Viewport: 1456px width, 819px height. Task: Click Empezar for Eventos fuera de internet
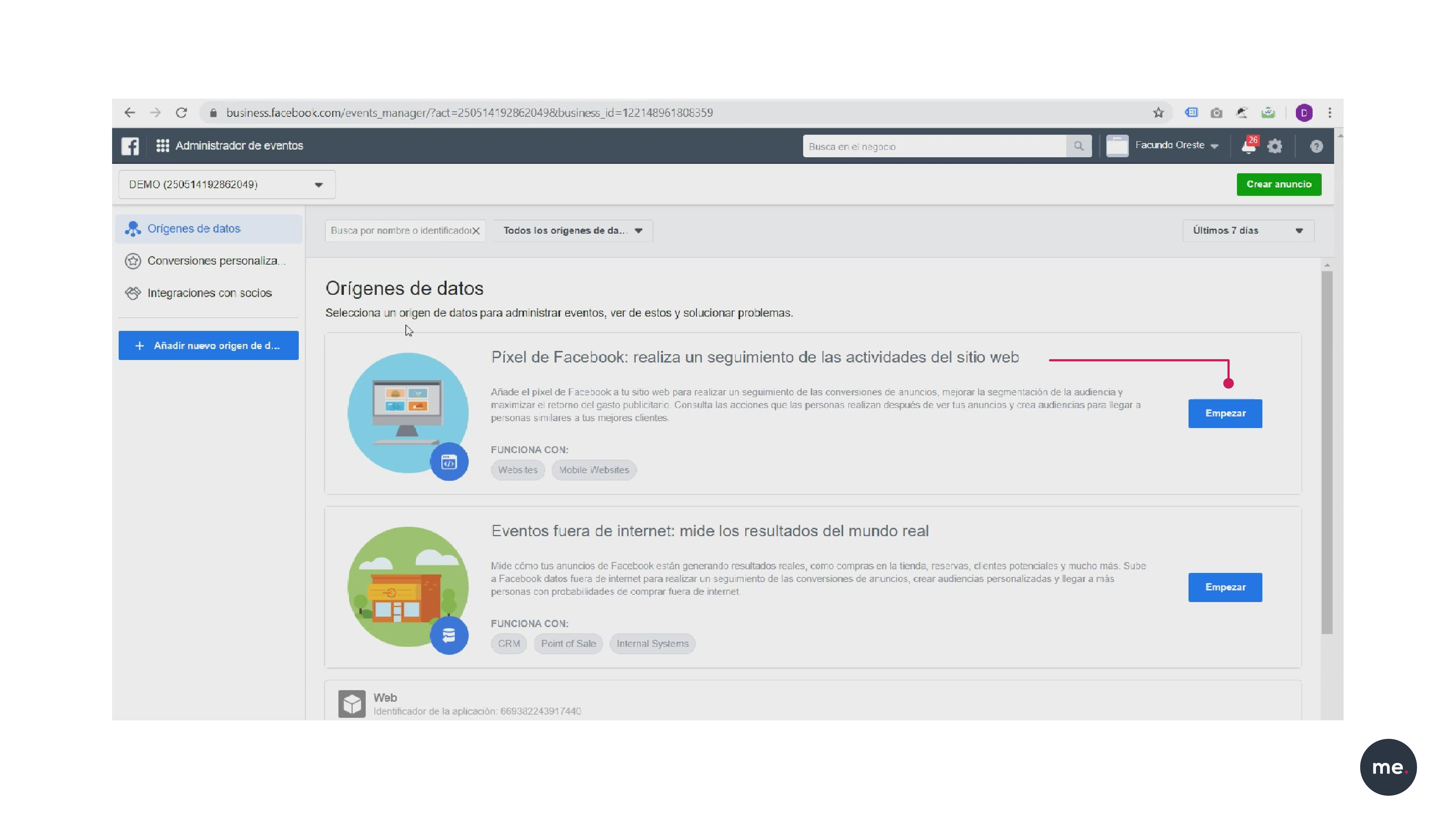1225,587
